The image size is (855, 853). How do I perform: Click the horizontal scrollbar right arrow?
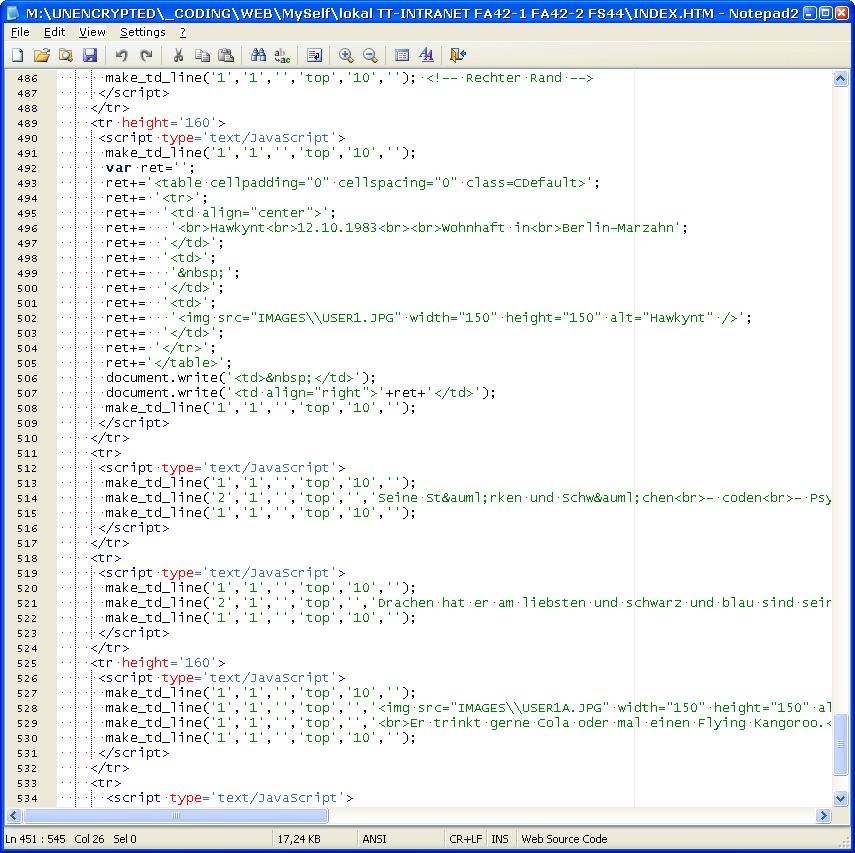pos(823,816)
